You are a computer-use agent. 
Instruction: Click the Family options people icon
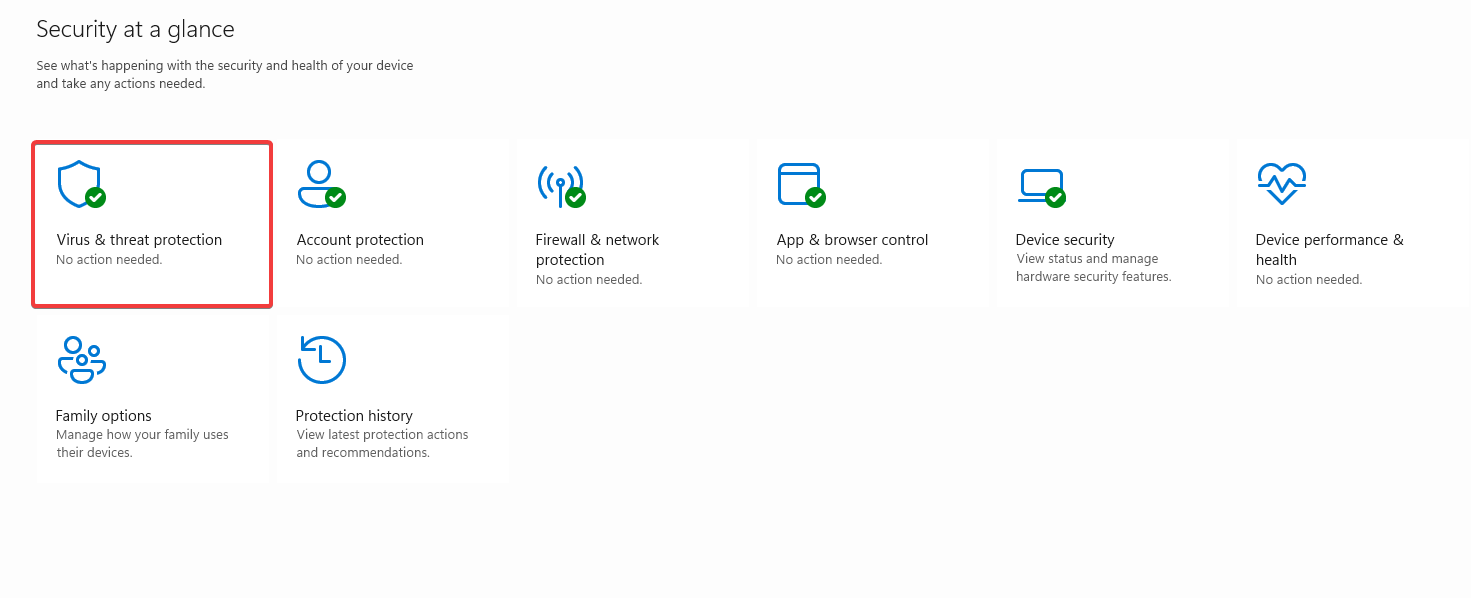[81, 360]
